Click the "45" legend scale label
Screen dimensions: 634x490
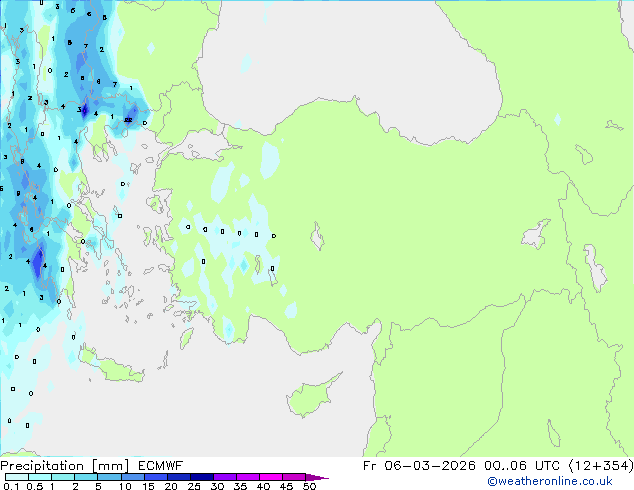click(x=287, y=486)
